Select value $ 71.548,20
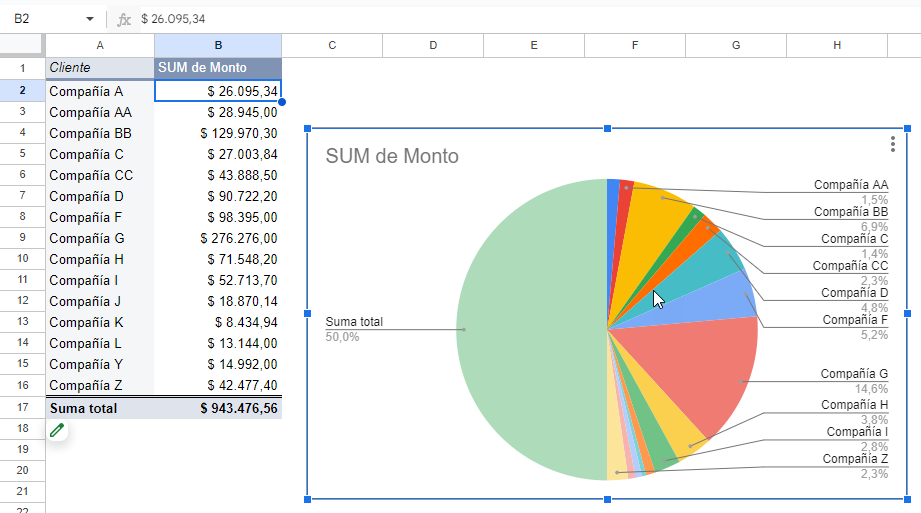Image resolution: width=921 pixels, height=513 pixels. [x=218, y=259]
